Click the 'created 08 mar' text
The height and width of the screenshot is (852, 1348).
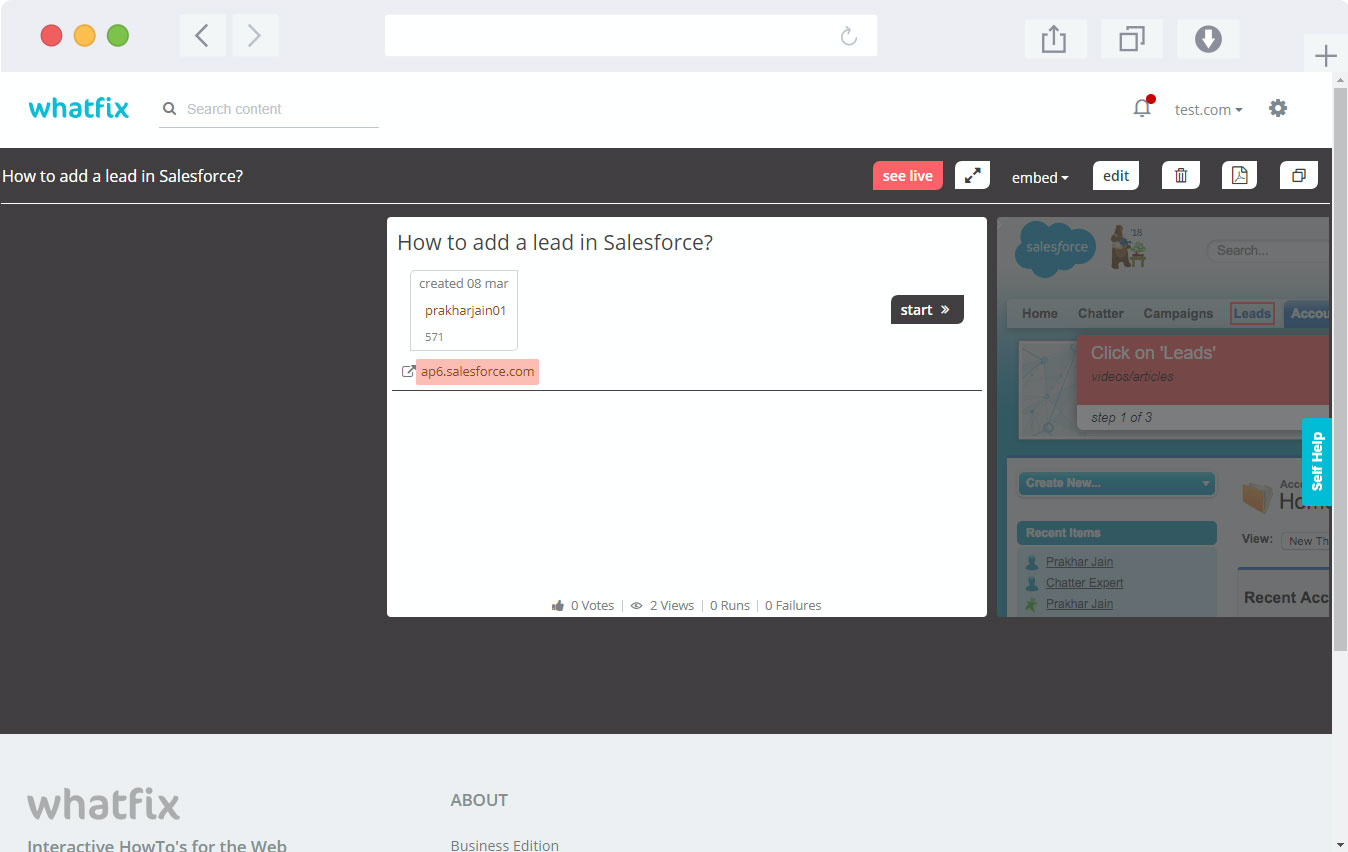pyautogui.click(x=464, y=283)
